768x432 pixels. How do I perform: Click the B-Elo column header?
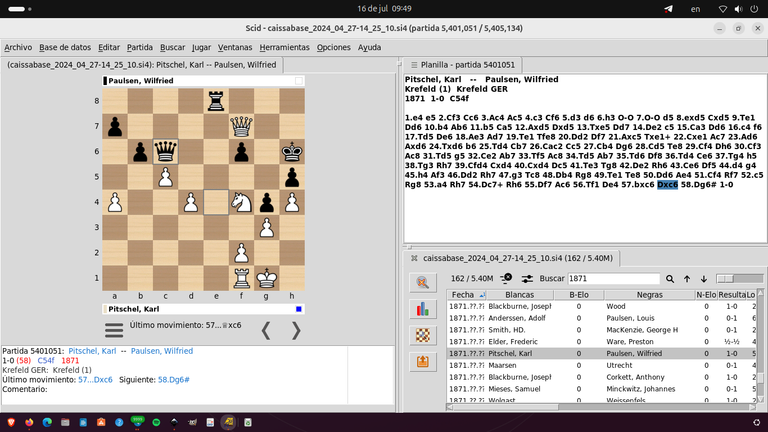click(x=579, y=295)
